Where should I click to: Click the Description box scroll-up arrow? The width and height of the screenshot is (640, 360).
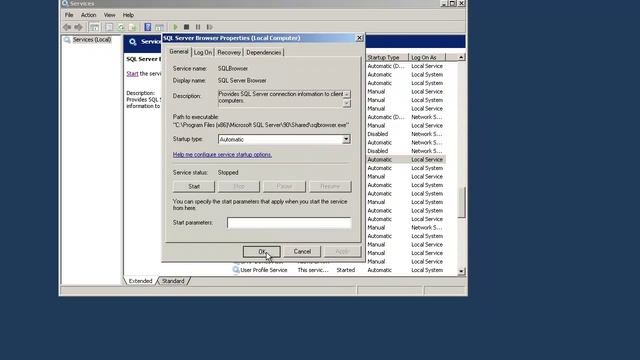tap(347, 94)
